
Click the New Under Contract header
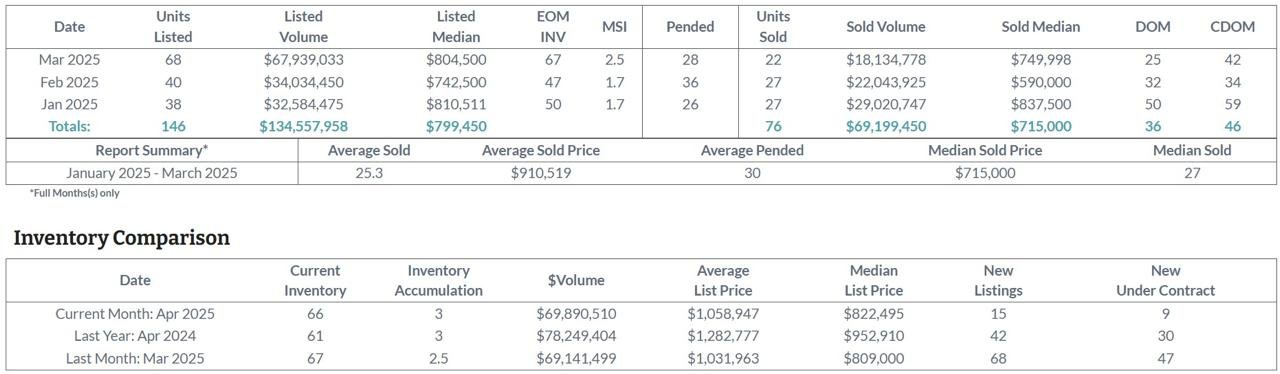pyautogui.click(x=1165, y=281)
